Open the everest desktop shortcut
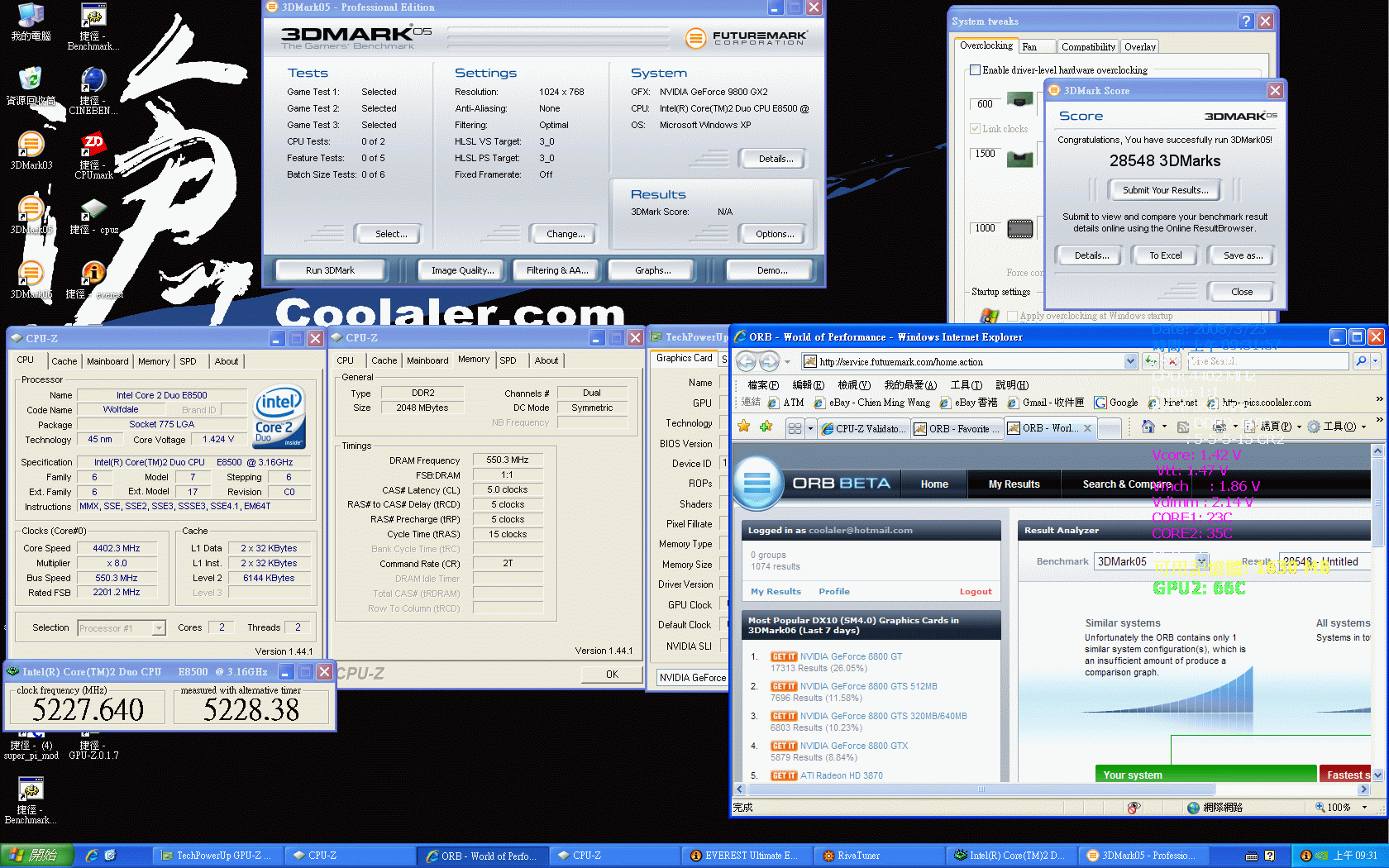This screenshot has height=868, width=1389. [x=93, y=280]
